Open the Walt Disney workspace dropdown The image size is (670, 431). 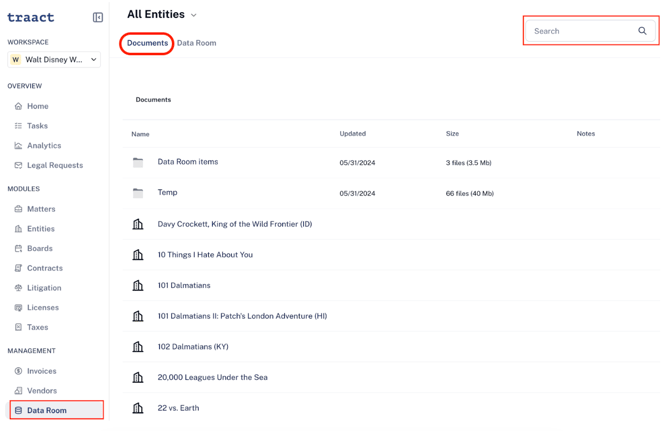(54, 59)
